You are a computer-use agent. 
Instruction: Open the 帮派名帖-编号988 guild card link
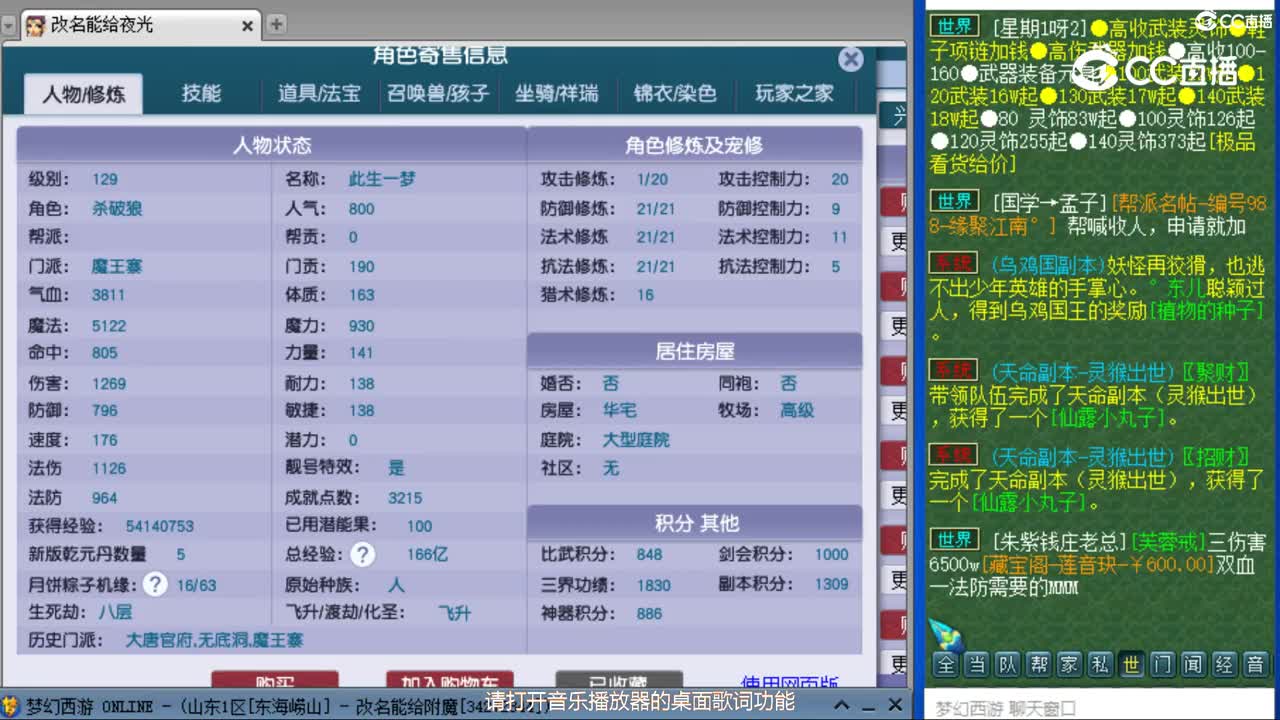point(1098,214)
